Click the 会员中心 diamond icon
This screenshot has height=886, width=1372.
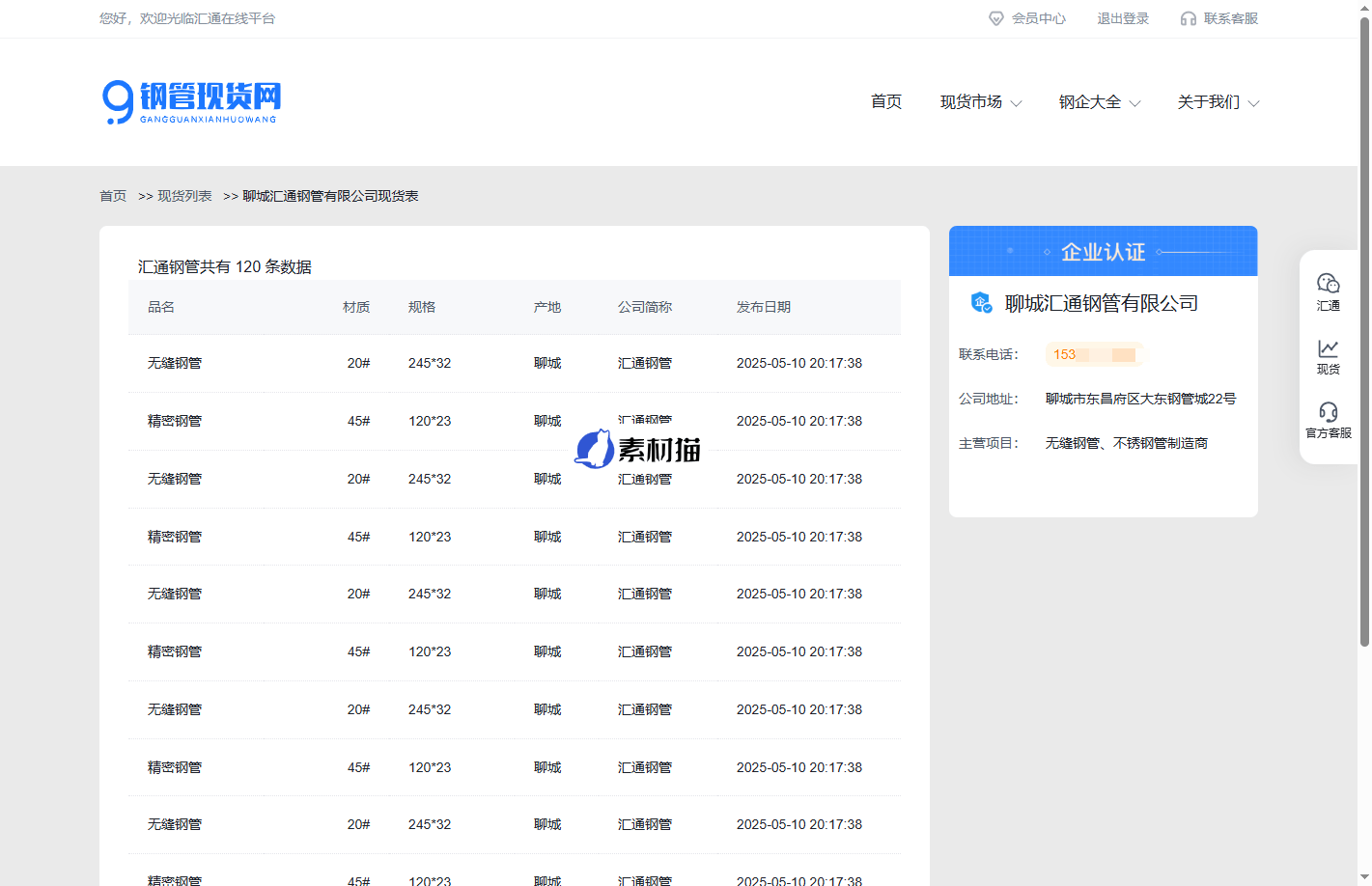pos(996,18)
